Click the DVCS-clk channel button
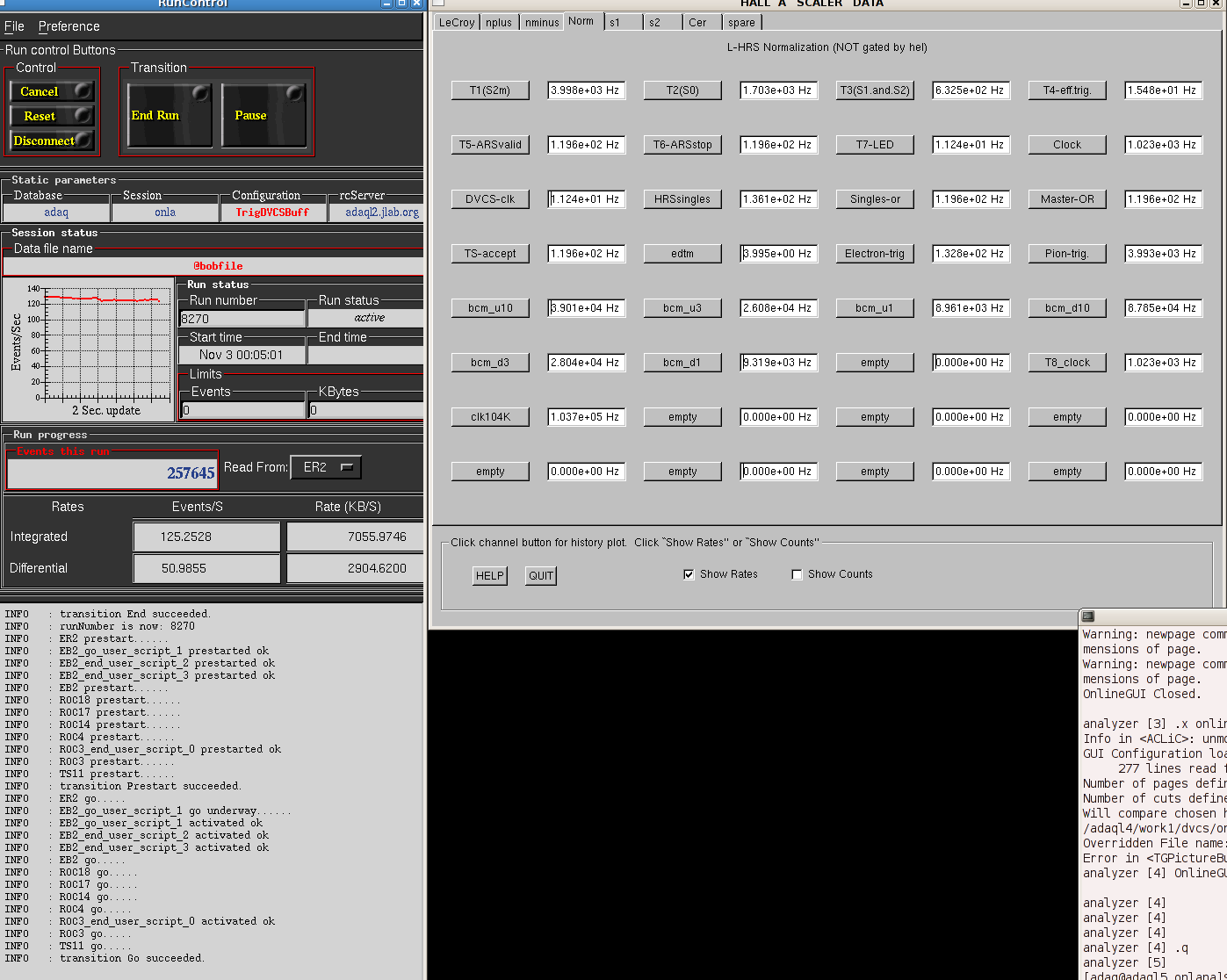 coord(490,199)
